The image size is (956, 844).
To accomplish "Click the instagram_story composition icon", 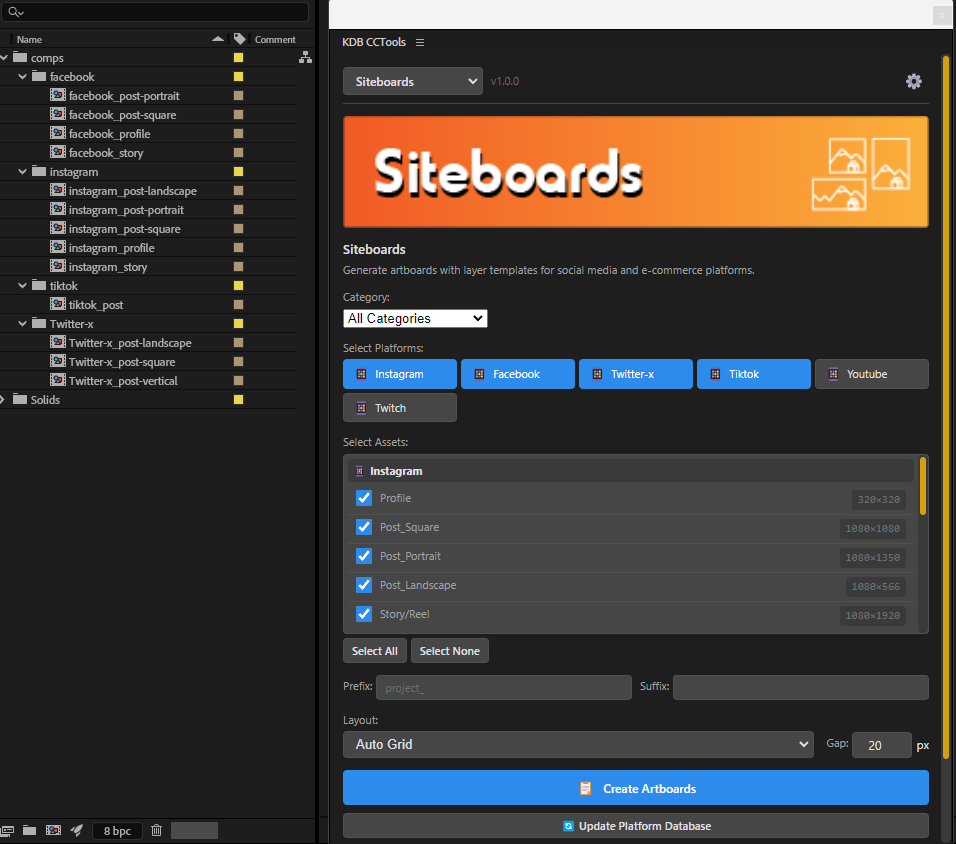I will (x=58, y=266).
